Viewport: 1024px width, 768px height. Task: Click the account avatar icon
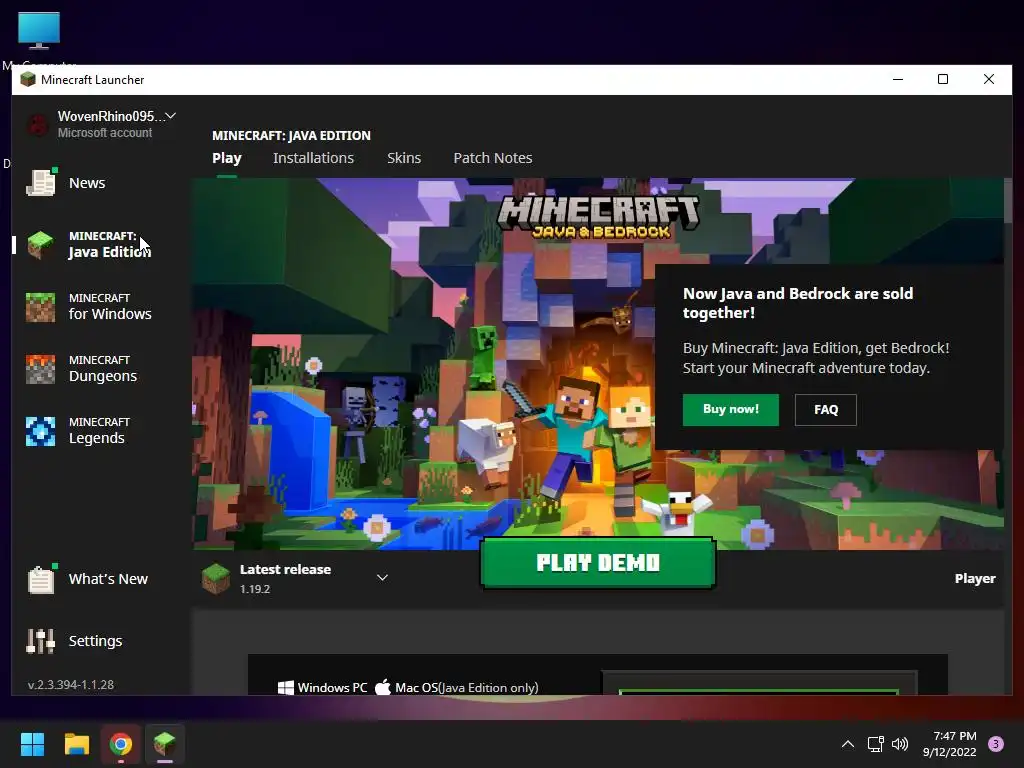pos(38,124)
